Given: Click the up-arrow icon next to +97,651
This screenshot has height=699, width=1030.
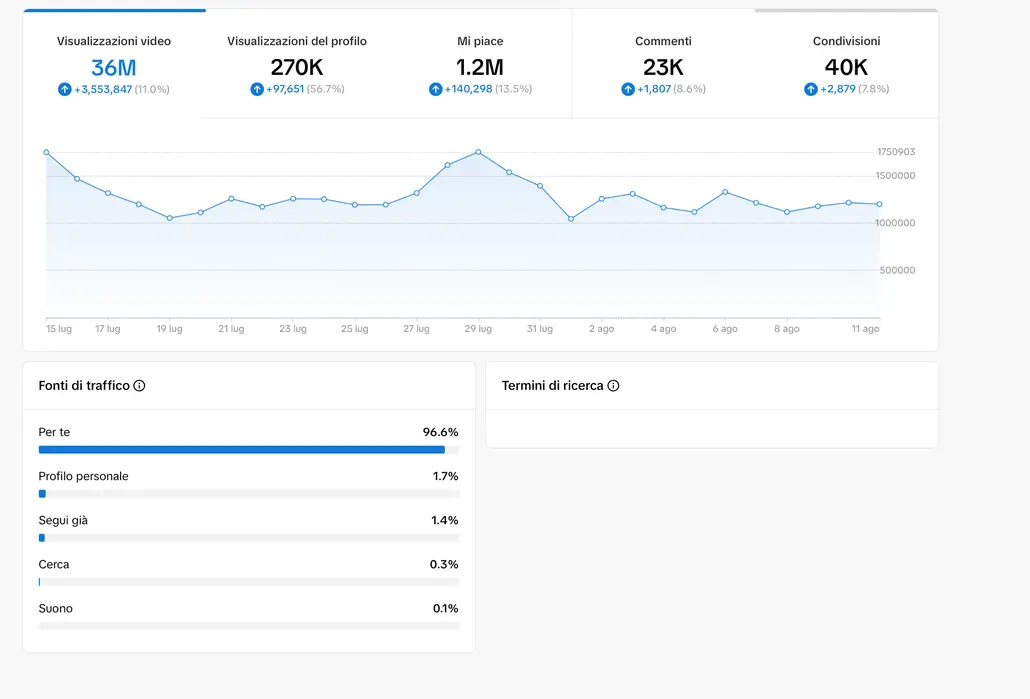Looking at the screenshot, I should tap(257, 89).
